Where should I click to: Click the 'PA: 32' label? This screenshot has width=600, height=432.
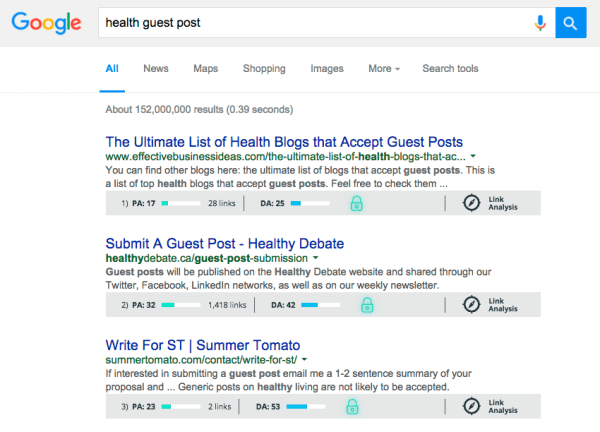coord(143,305)
